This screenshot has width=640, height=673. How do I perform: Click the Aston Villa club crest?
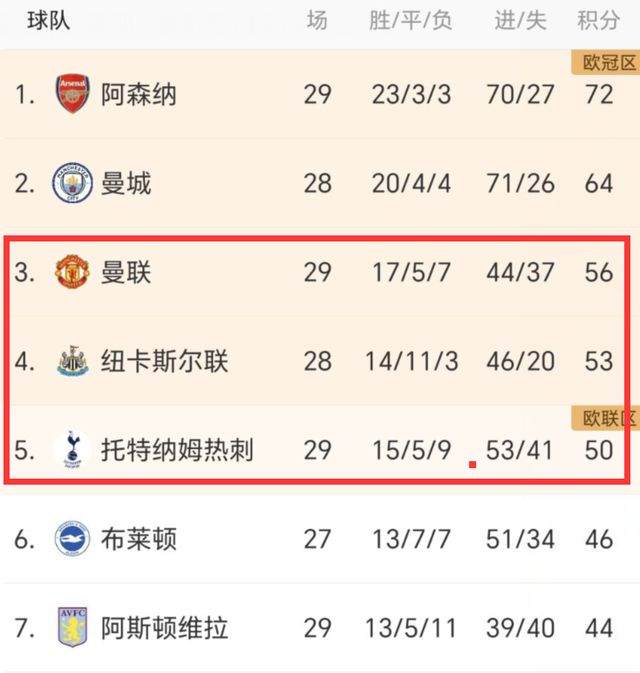click(x=73, y=628)
